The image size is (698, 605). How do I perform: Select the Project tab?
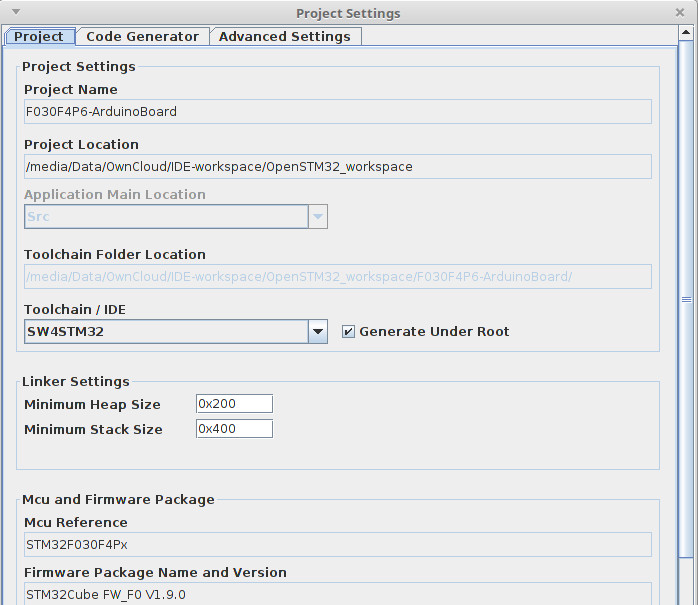click(39, 36)
